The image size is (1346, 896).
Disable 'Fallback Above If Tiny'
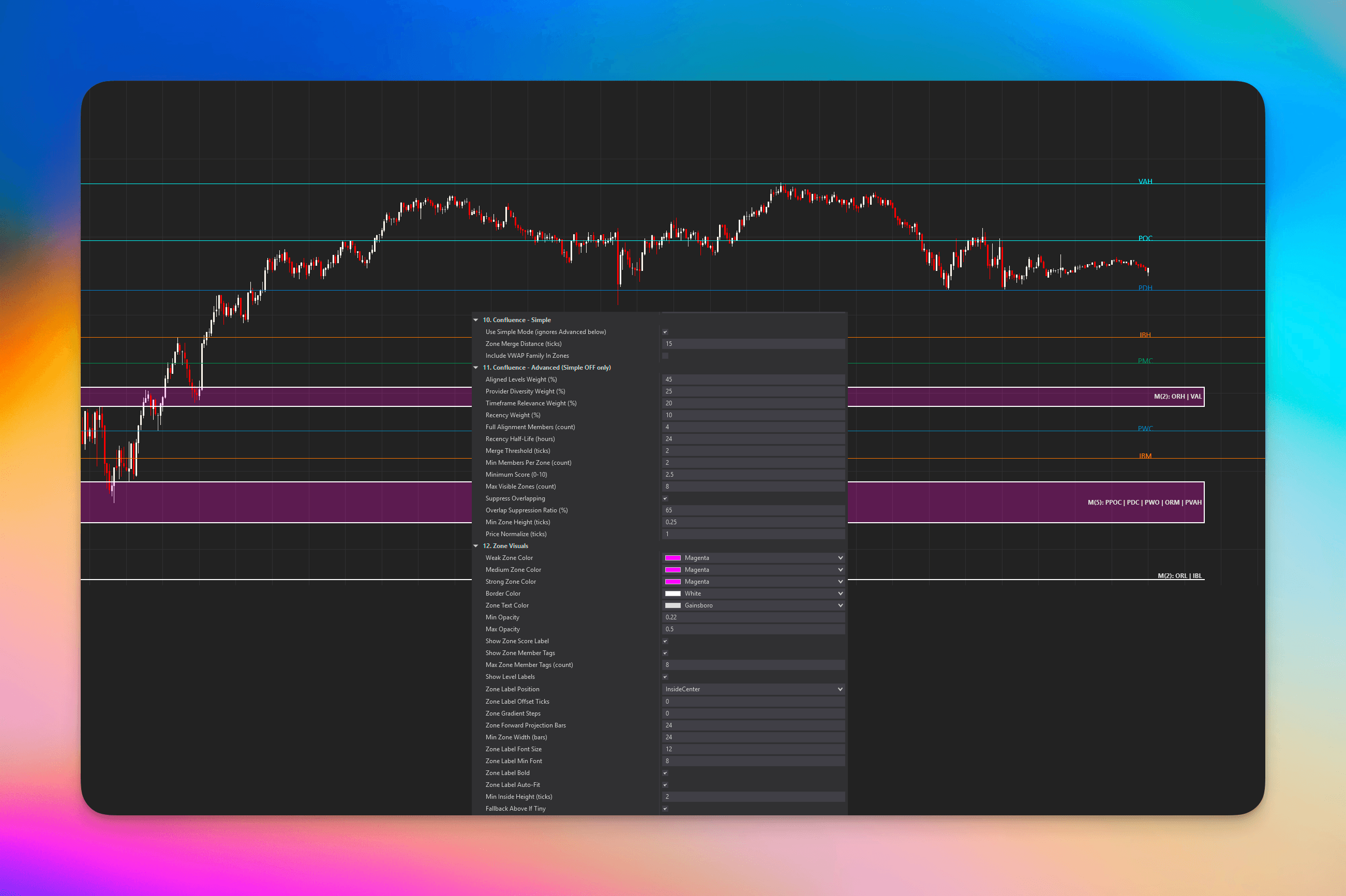(665, 809)
